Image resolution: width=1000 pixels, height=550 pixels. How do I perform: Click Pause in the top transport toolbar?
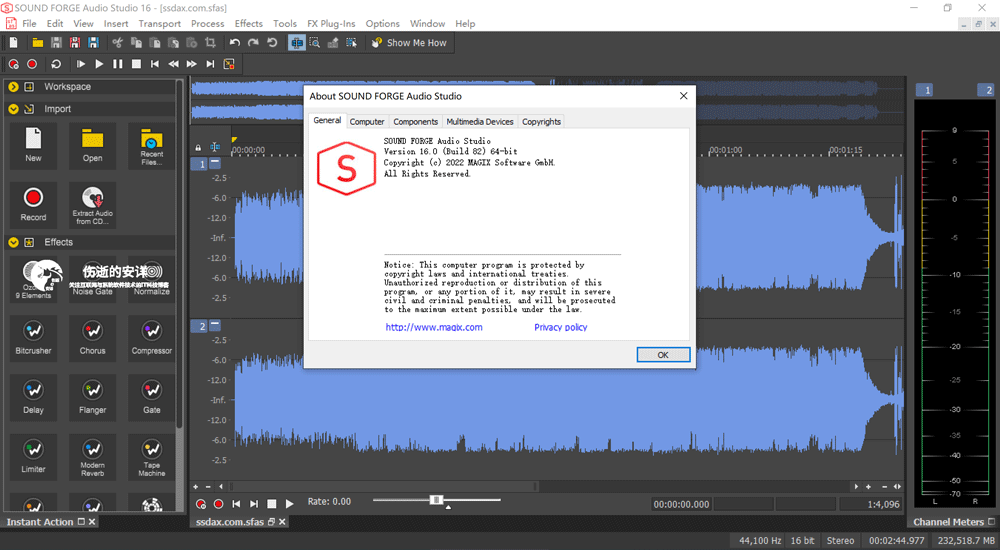pos(117,64)
